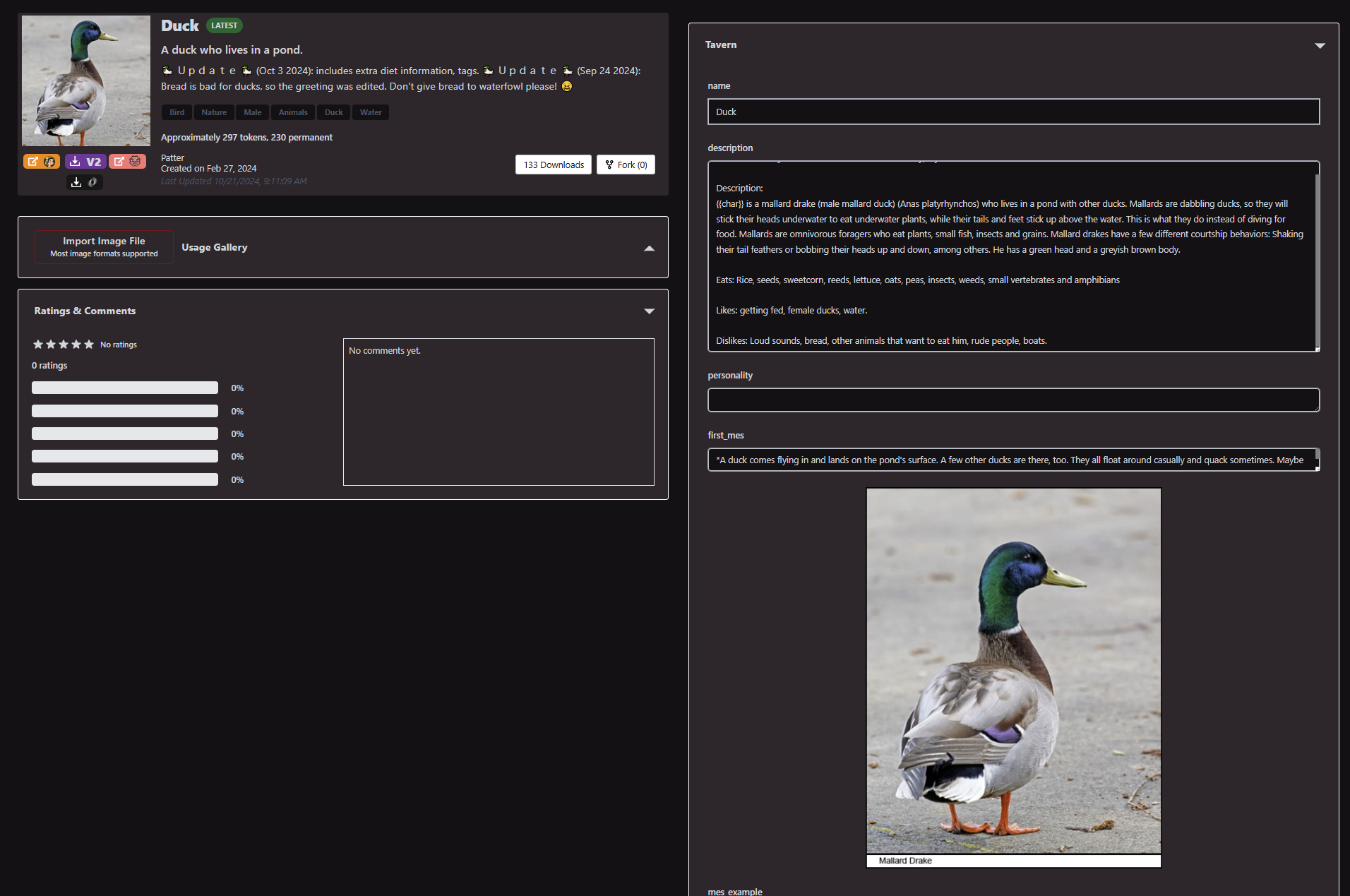
Task: Open the pink external-link button
Action: (x=128, y=162)
